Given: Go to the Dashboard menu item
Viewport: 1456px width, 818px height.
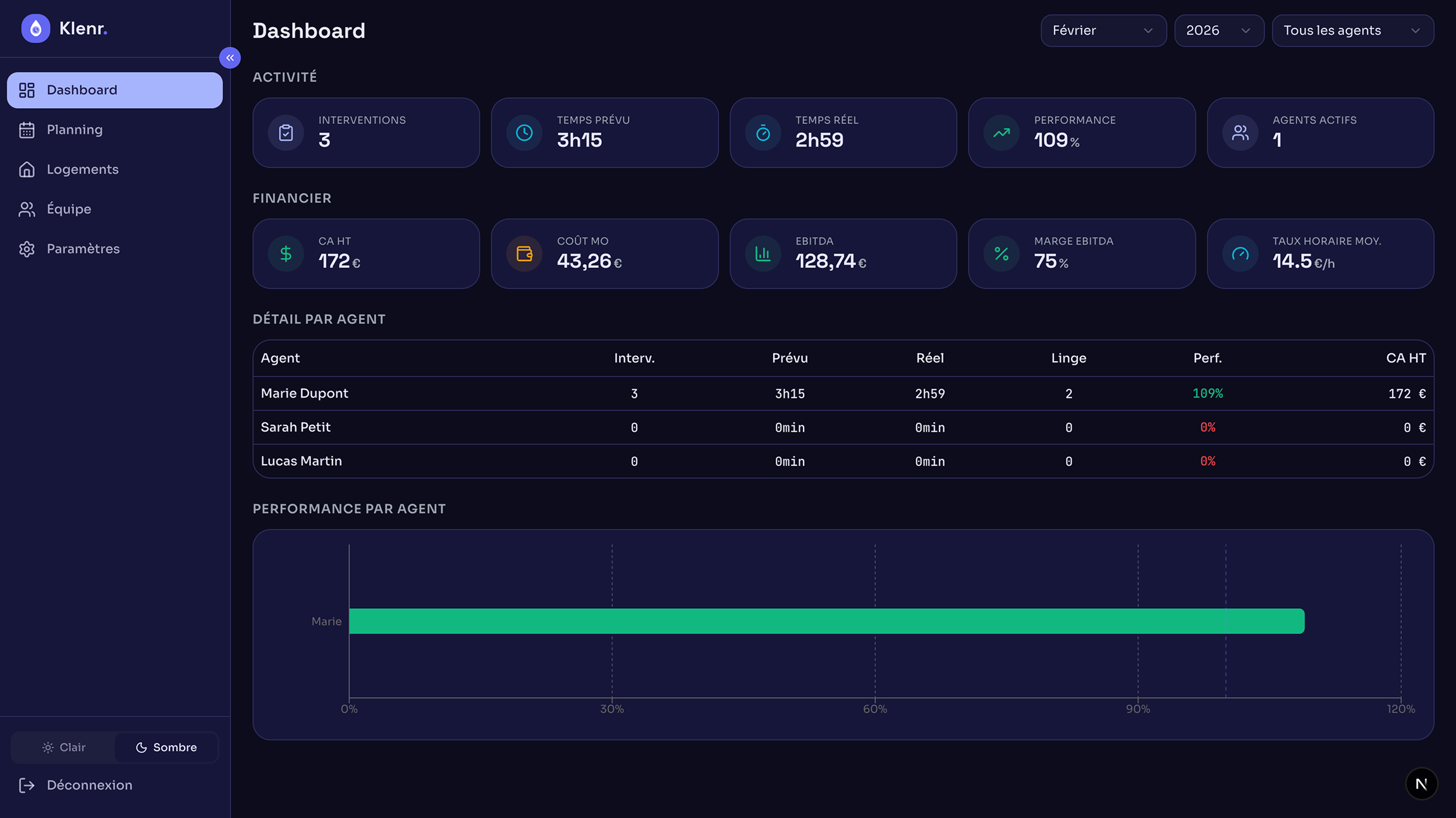Looking at the screenshot, I should (114, 90).
